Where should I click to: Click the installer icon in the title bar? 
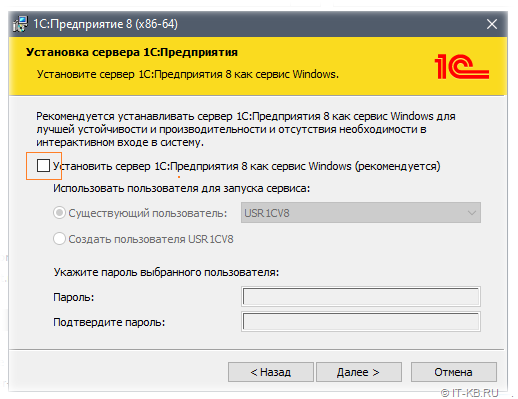click(20, 24)
